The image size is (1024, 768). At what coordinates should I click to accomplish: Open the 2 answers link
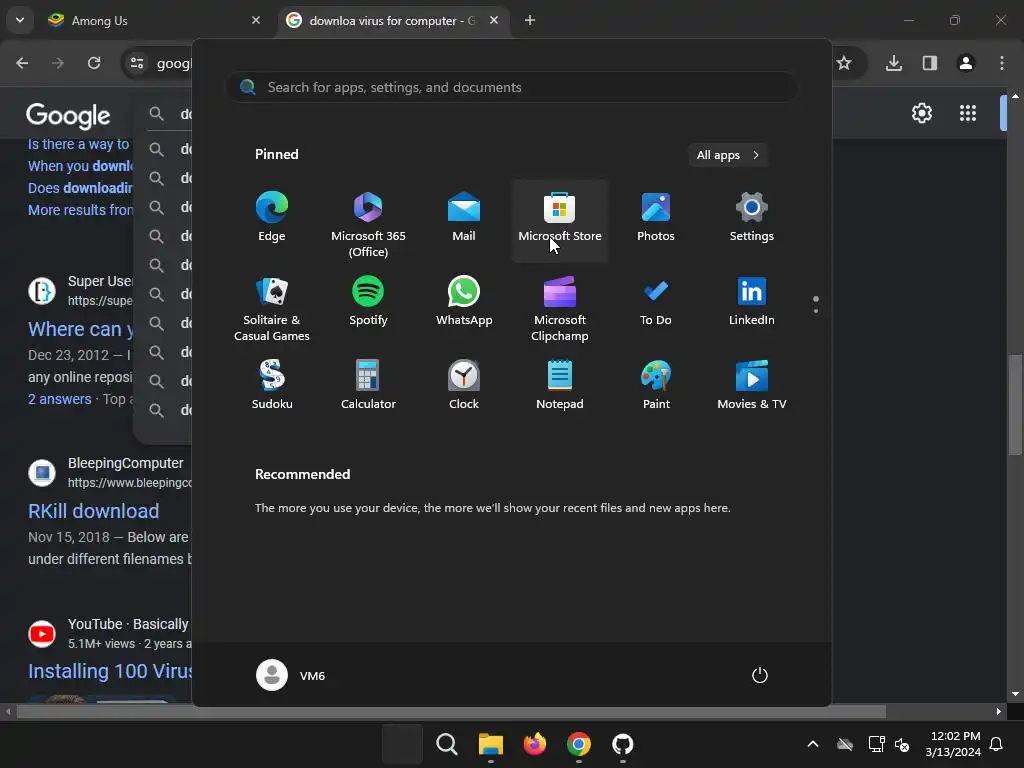pyautogui.click(x=59, y=399)
